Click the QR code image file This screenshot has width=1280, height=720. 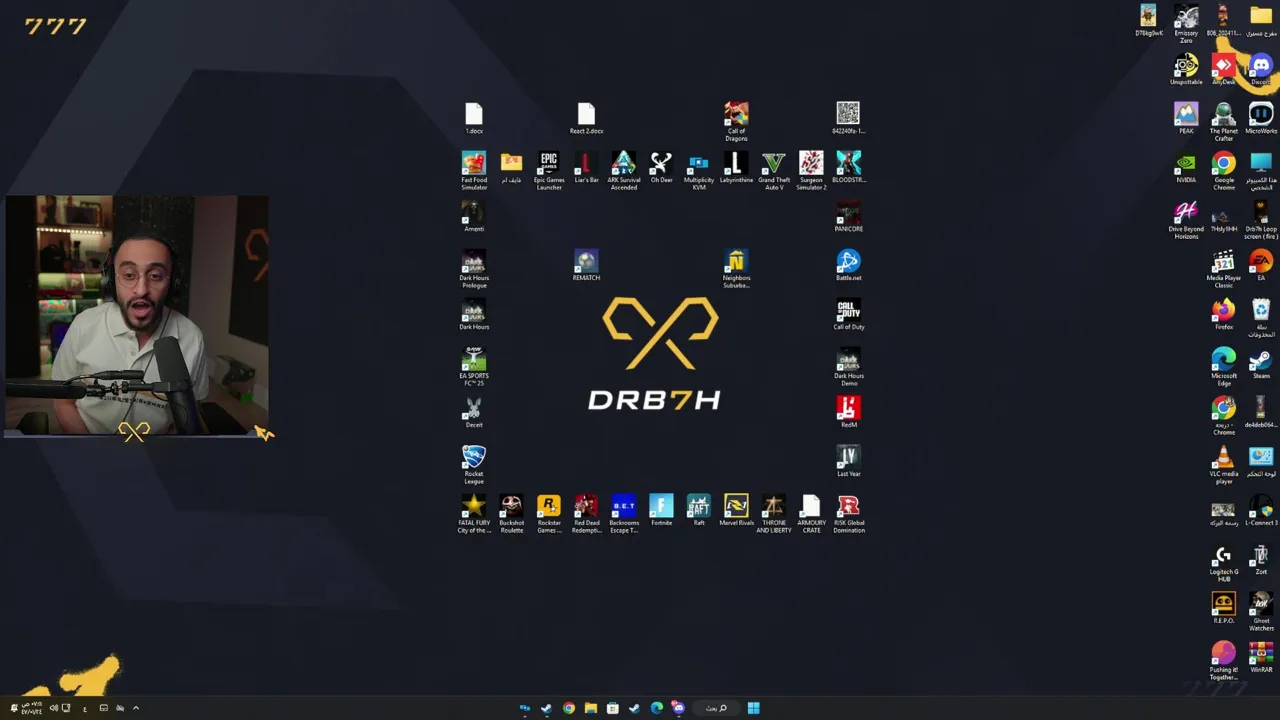click(x=849, y=119)
